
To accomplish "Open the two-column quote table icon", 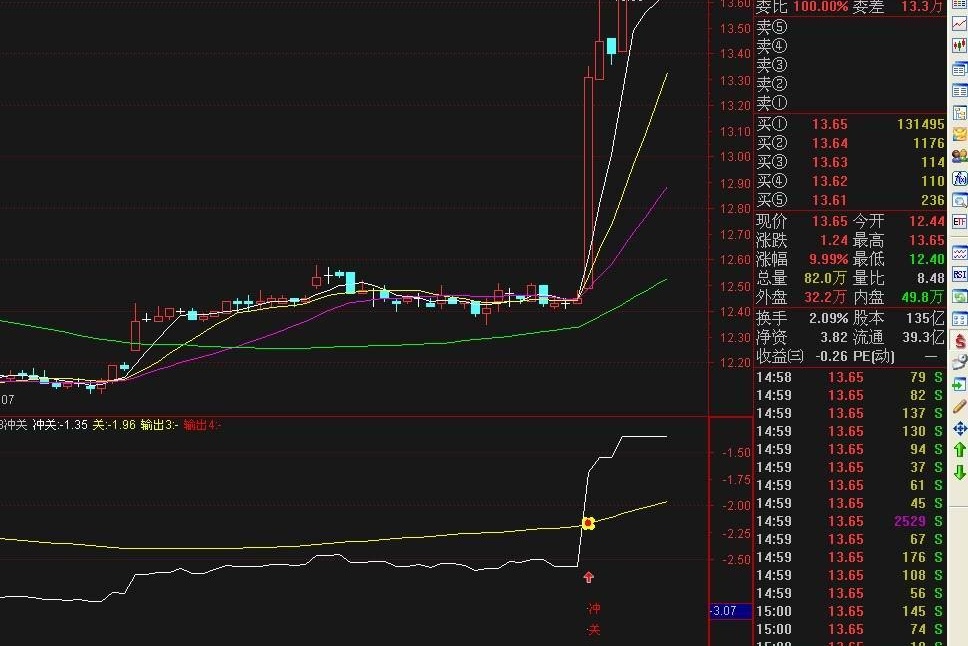I will tap(960, 91).
